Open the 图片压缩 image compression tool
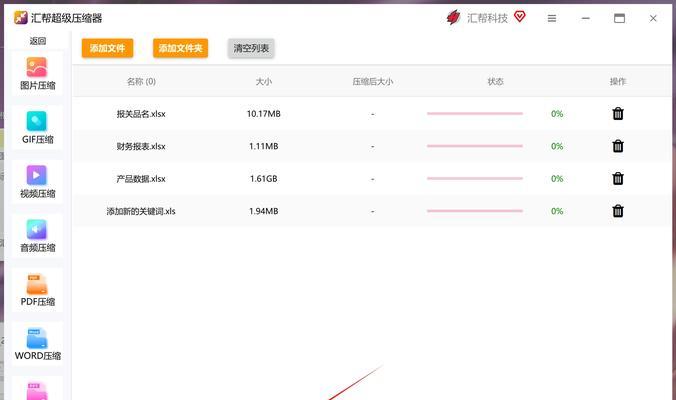 [37, 73]
